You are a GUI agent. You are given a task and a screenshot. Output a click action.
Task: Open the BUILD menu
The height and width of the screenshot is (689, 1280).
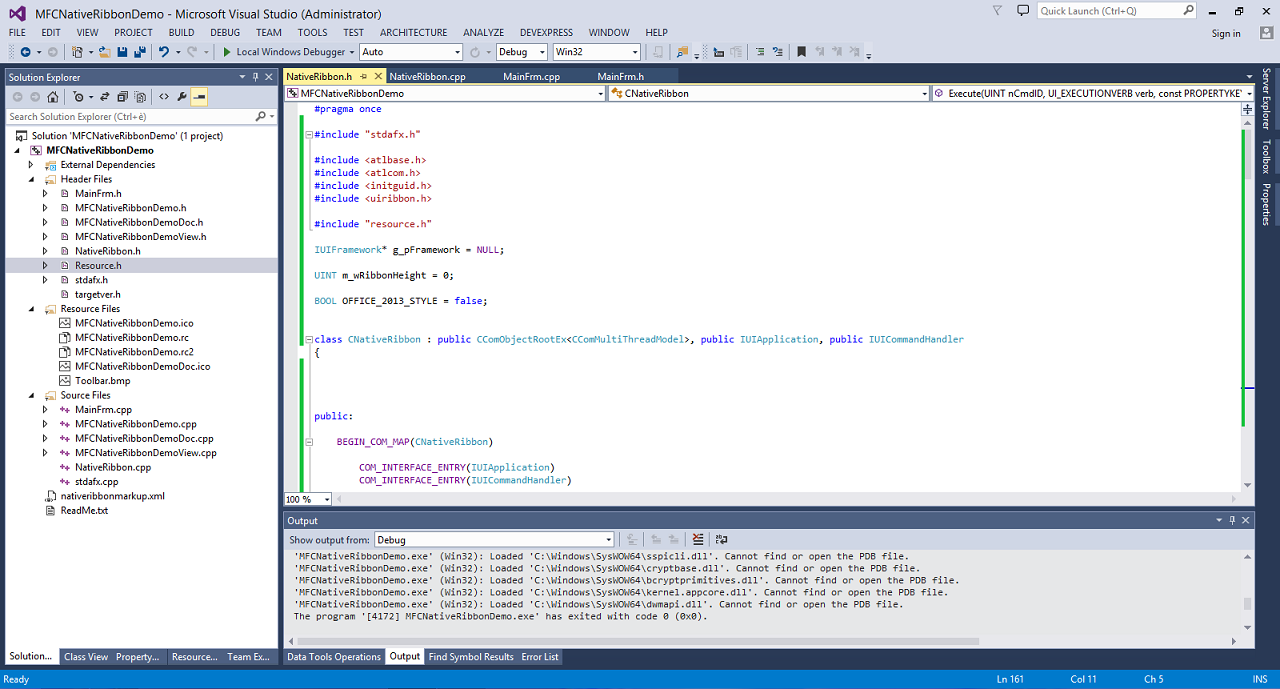[x=181, y=32]
